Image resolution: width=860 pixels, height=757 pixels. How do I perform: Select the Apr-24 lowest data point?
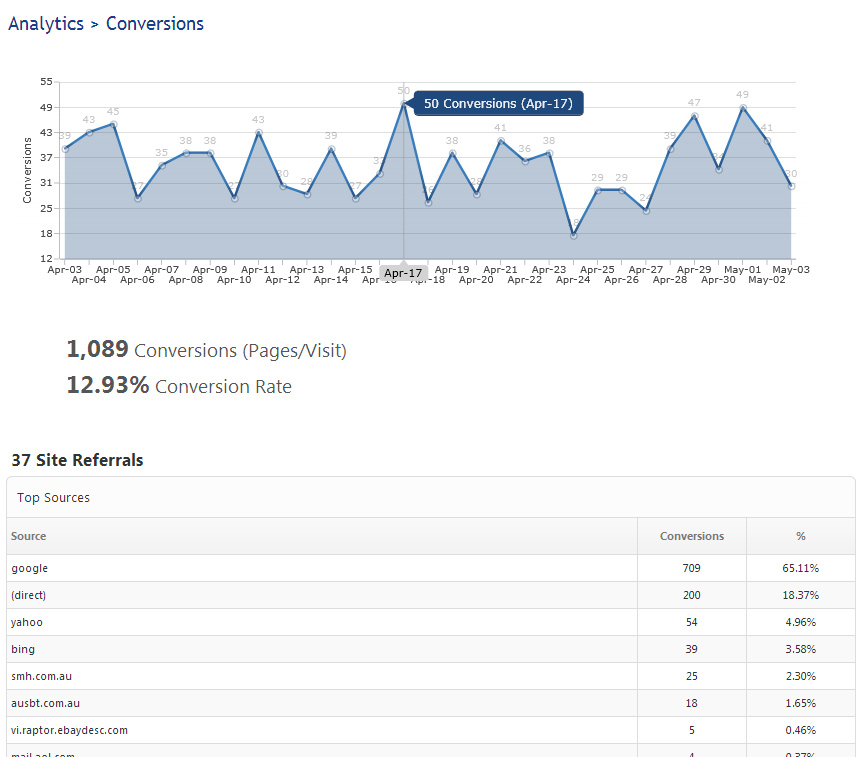coord(573,236)
